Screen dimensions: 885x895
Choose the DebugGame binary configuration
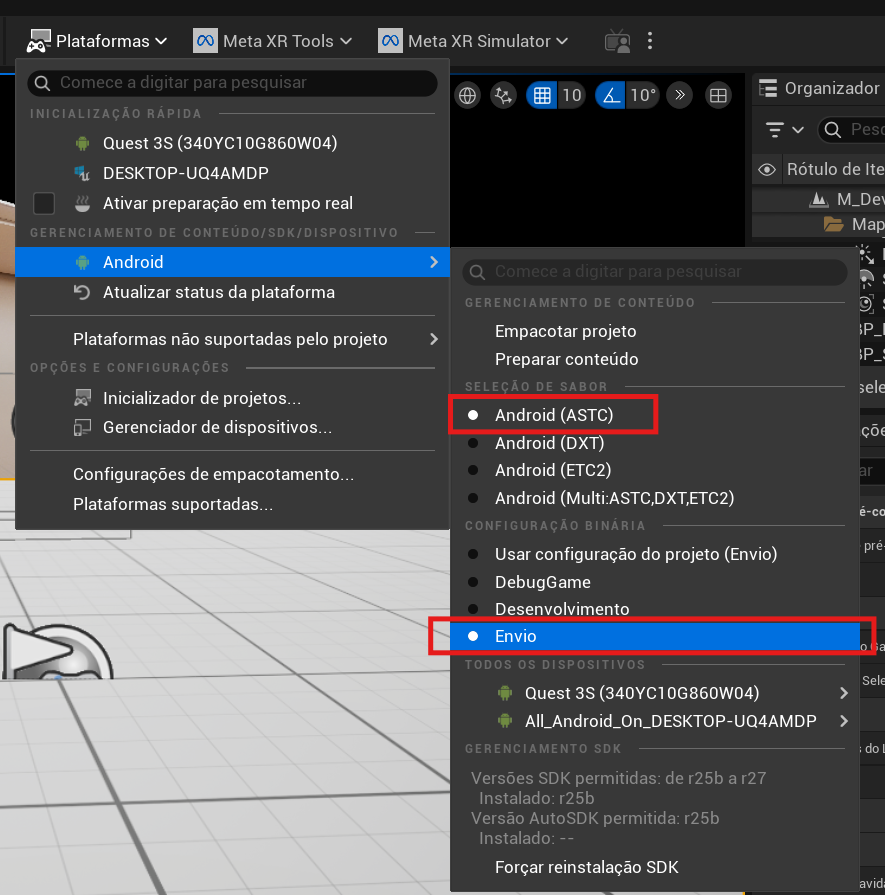coord(542,582)
